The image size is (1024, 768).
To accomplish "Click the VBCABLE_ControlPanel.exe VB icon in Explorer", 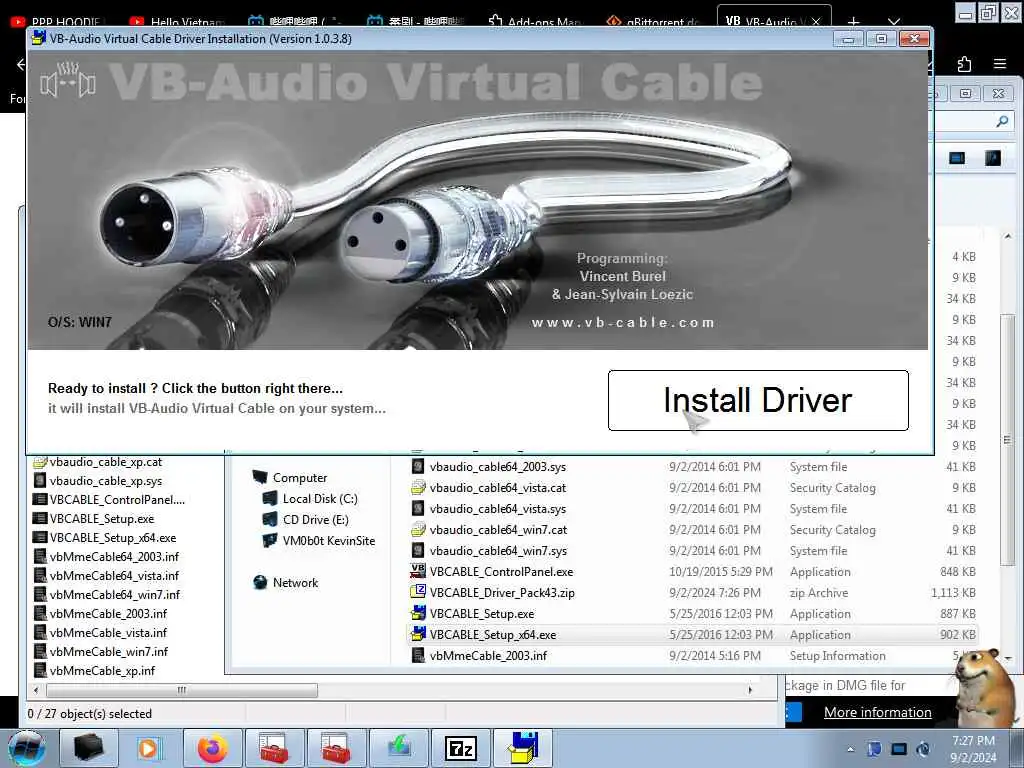I will click(x=418, y=571).
